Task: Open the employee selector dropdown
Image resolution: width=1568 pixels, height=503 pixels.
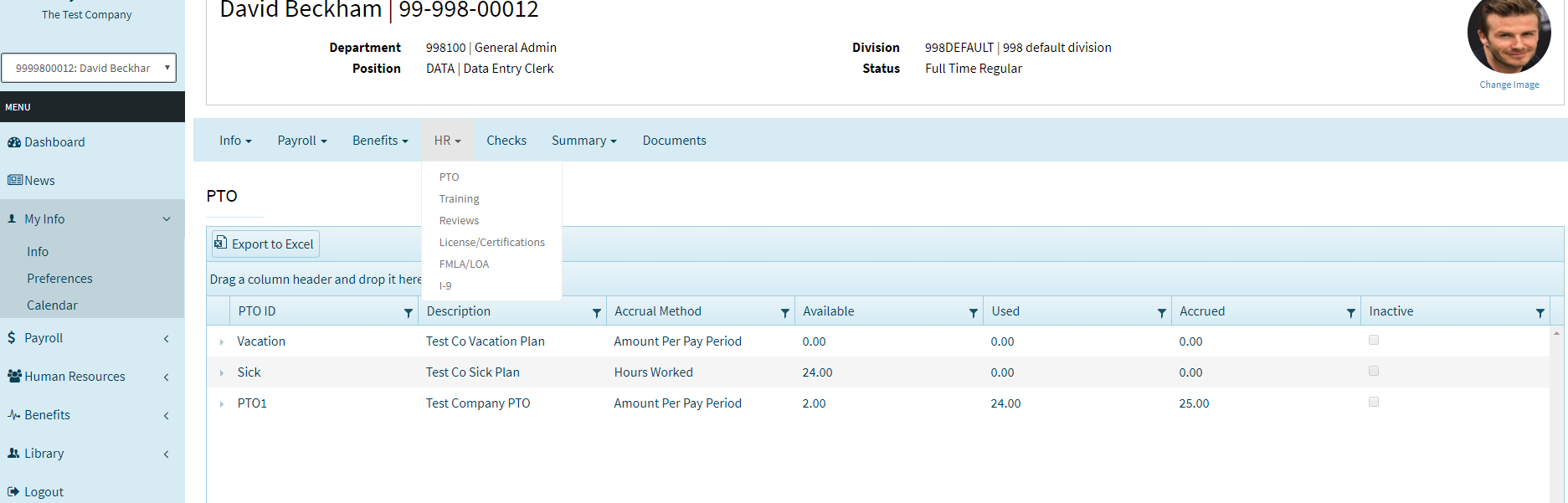Action: (89, 68)
